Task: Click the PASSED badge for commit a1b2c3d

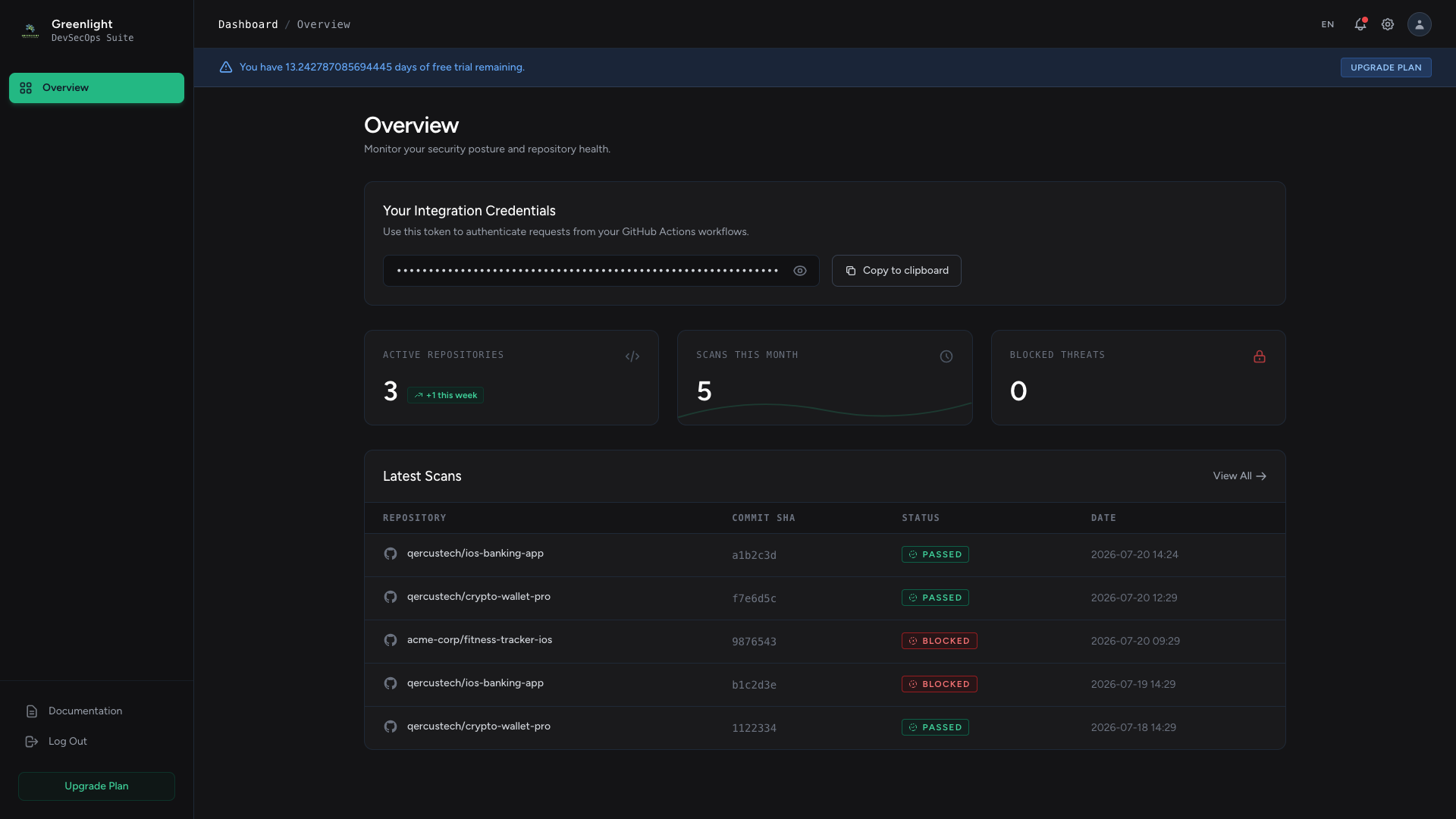Action: (x=935, y=554)
